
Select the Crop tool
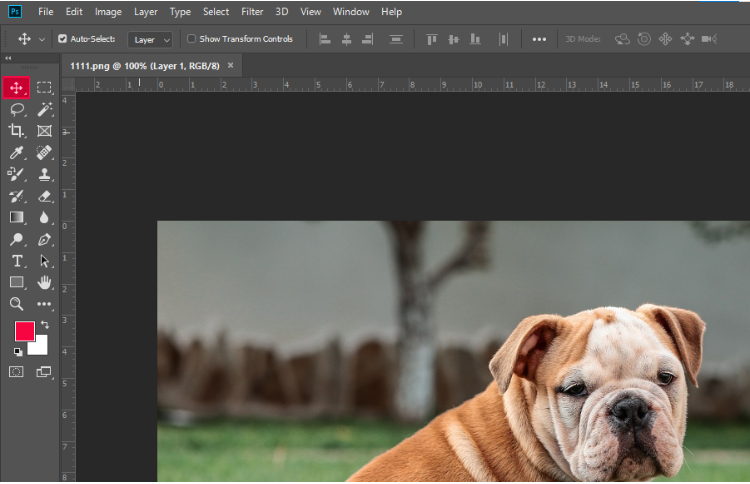pyautogui.click(x=17, y=131)
